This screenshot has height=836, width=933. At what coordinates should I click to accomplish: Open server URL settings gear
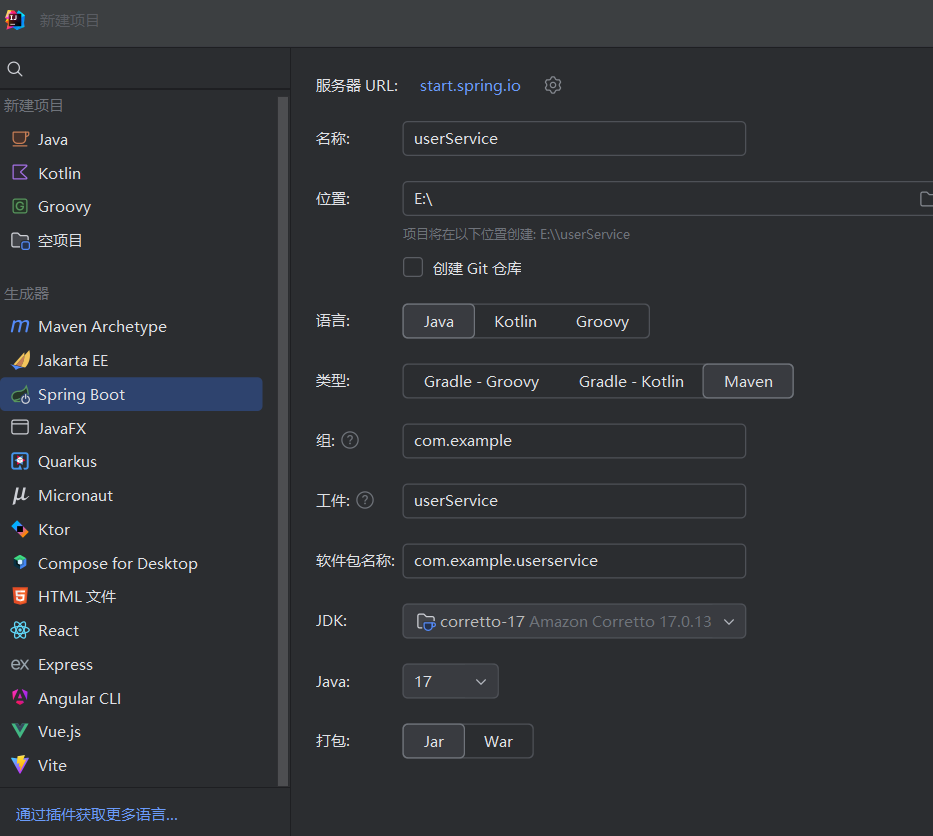(x=553, y=85)
